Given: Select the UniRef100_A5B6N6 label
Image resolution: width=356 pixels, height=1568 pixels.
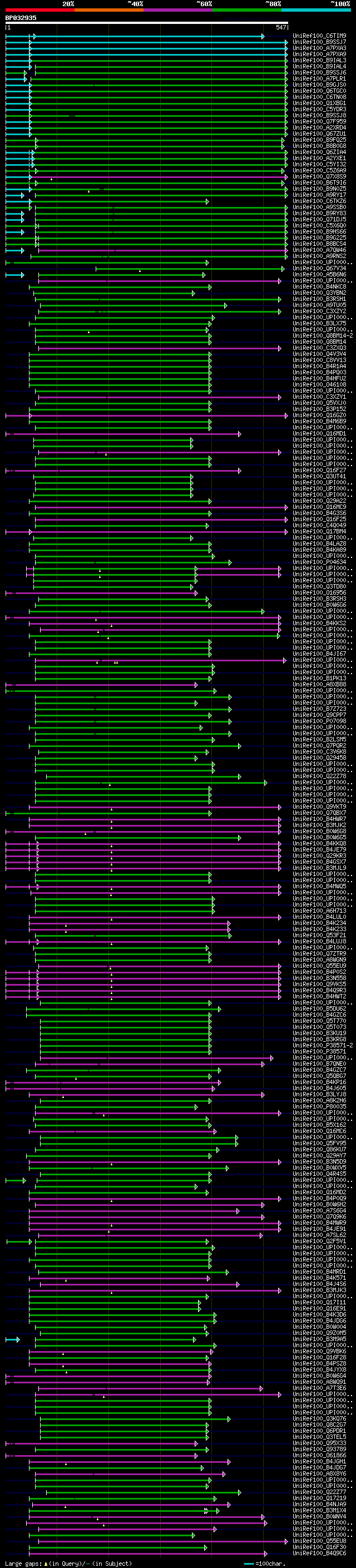Looking at the screenshot, I should 319,275.
